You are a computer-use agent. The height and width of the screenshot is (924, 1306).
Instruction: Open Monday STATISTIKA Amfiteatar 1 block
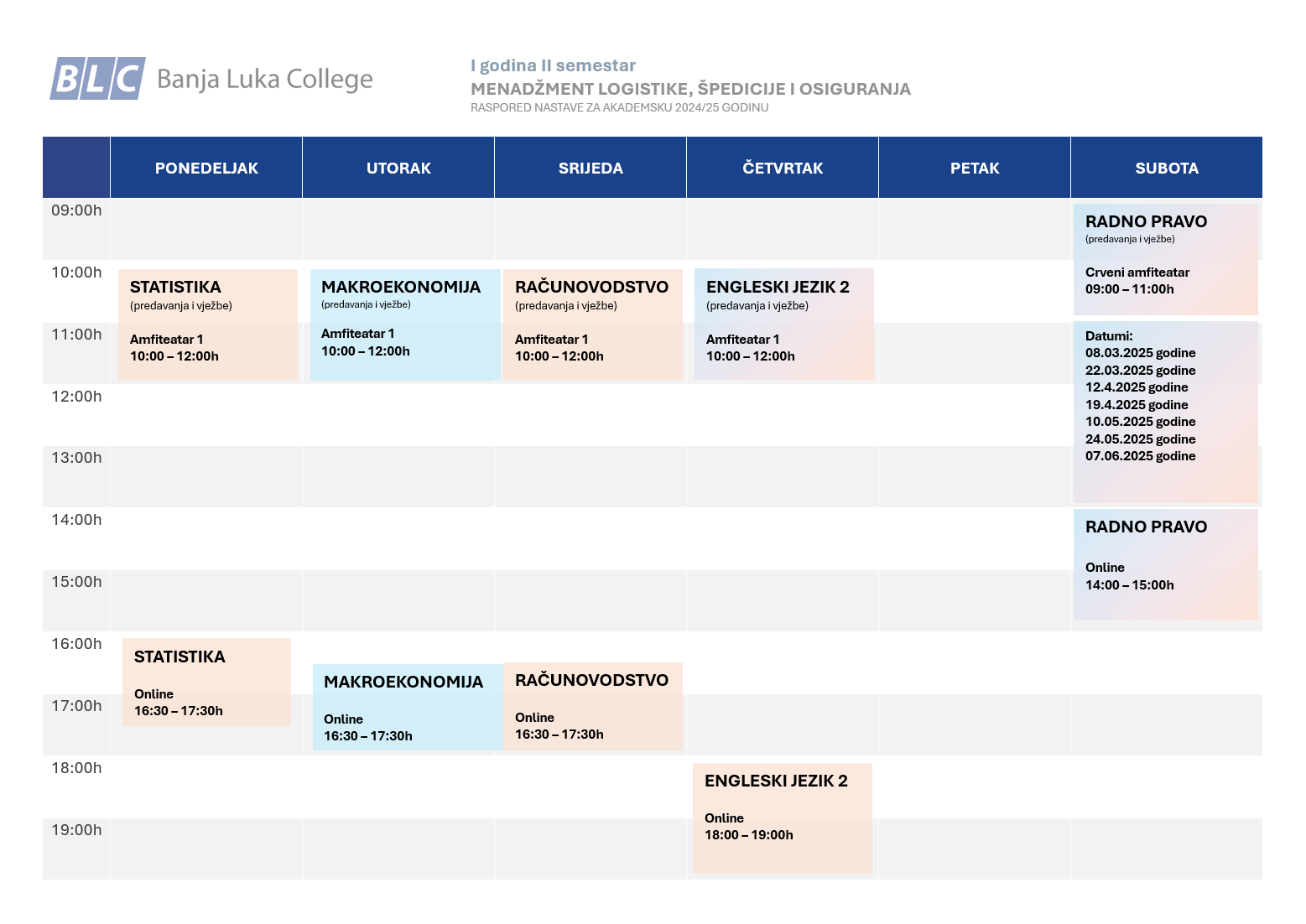point(208,324)
